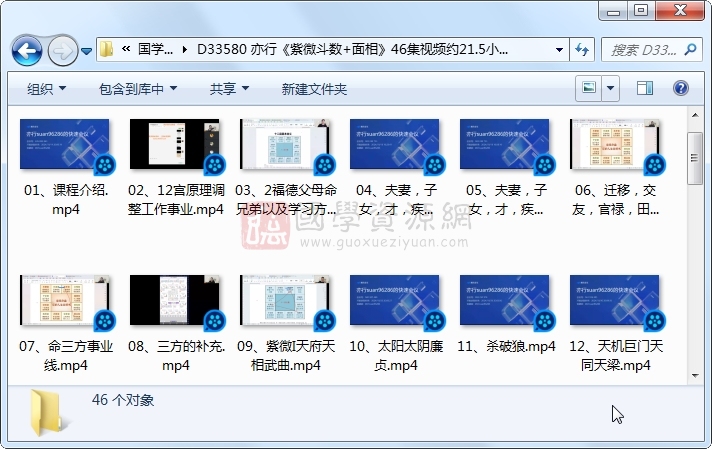The image size is (712, 449).
Task: Click the folder icon in details pane
Action: [48, 412]
